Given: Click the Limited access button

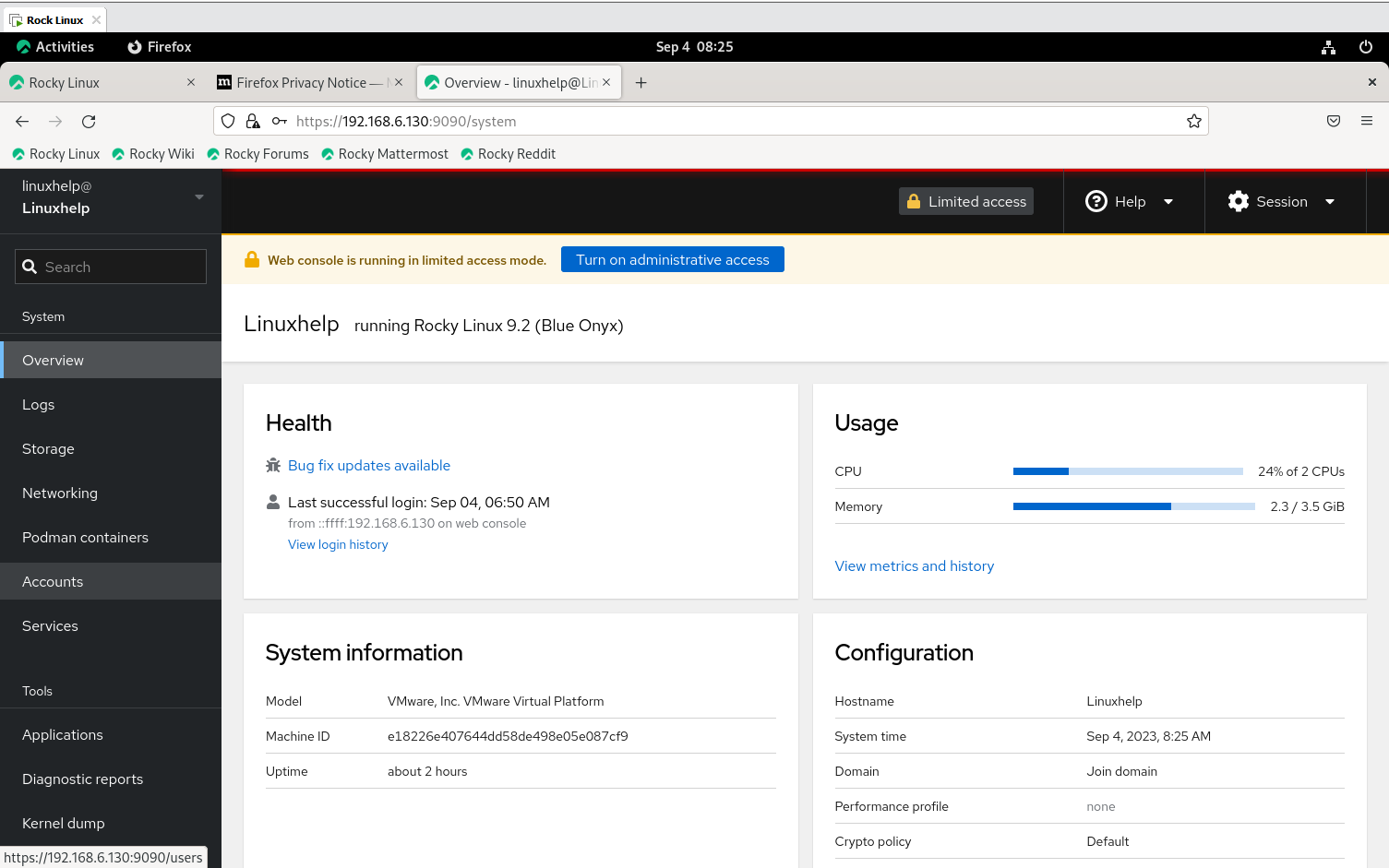Looking at the screenshot, I should (x=966, y=201).
